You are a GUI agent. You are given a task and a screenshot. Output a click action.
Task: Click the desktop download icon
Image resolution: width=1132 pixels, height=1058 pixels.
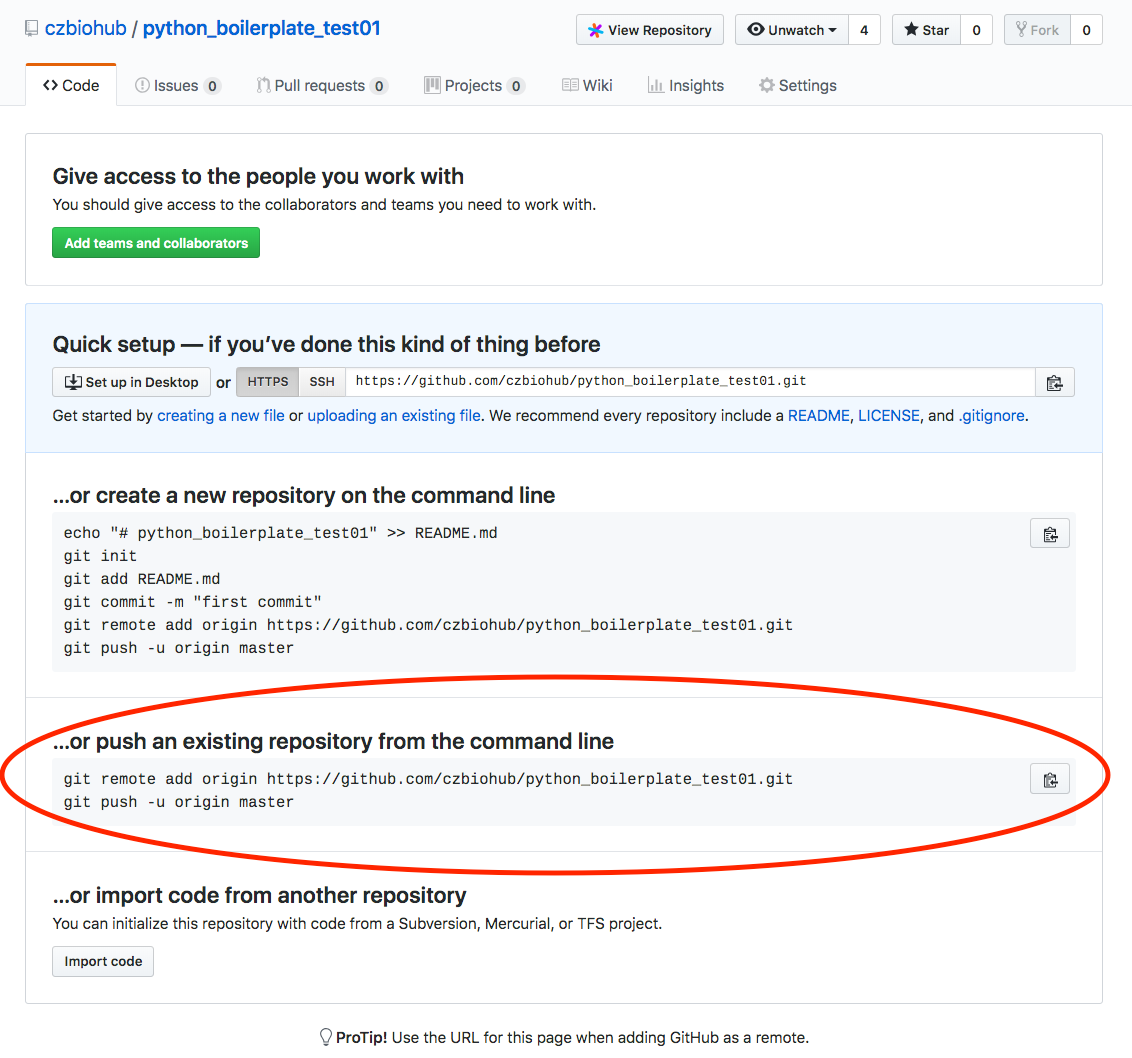[x=73, y=382]
